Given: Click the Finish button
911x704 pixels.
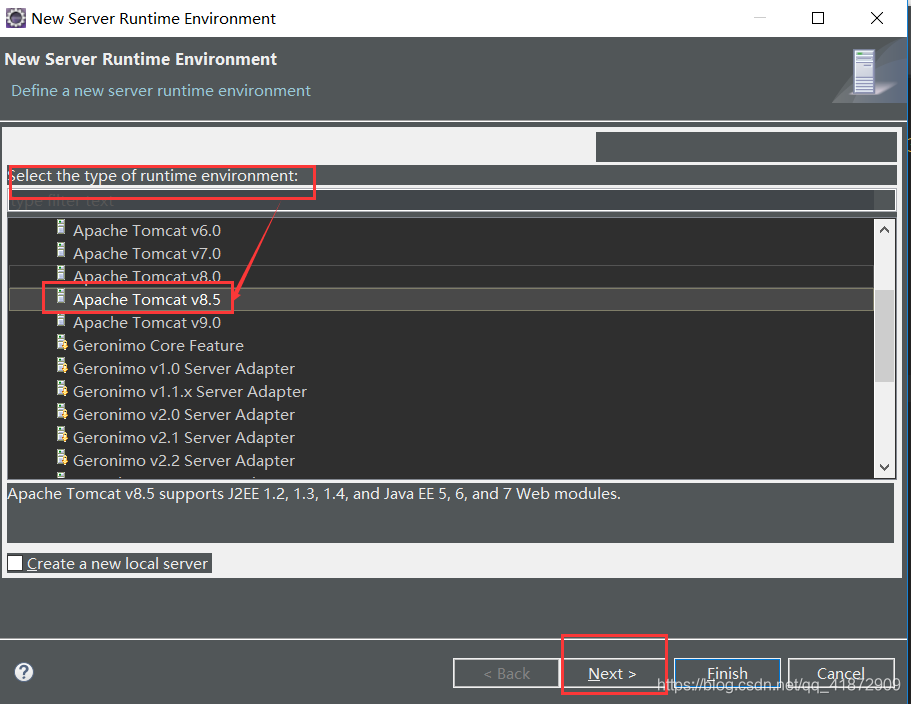Looking at the screenshot, I should pyautogui.click(x=727, y=673).
